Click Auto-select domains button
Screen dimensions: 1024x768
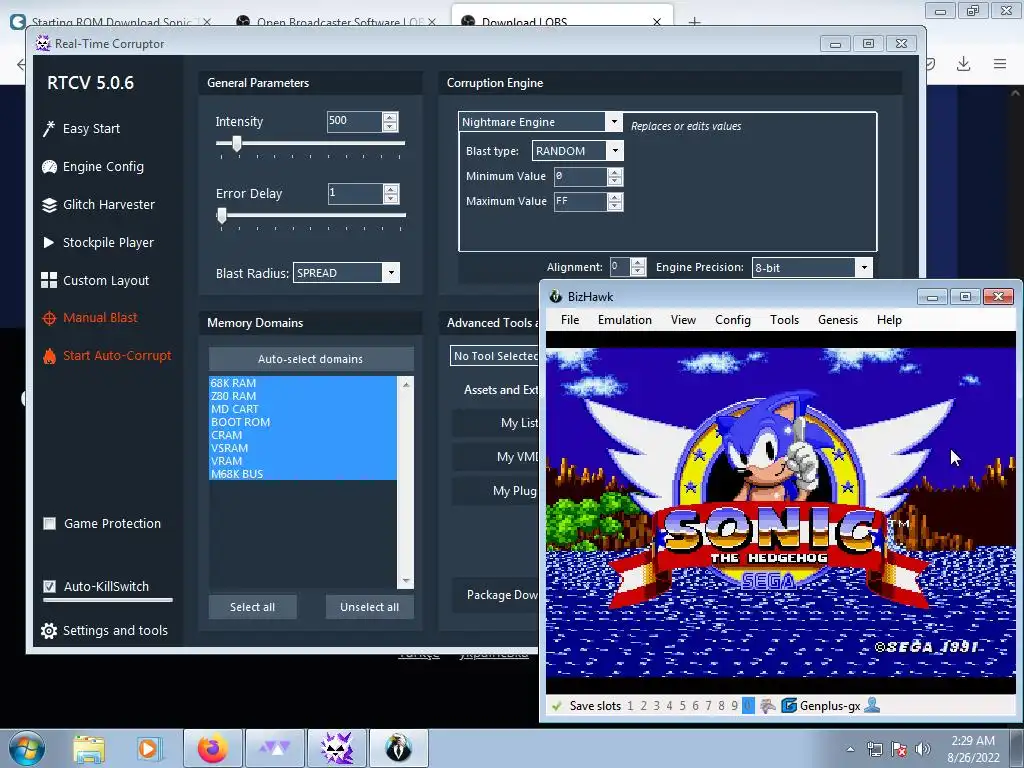[311, 359]
